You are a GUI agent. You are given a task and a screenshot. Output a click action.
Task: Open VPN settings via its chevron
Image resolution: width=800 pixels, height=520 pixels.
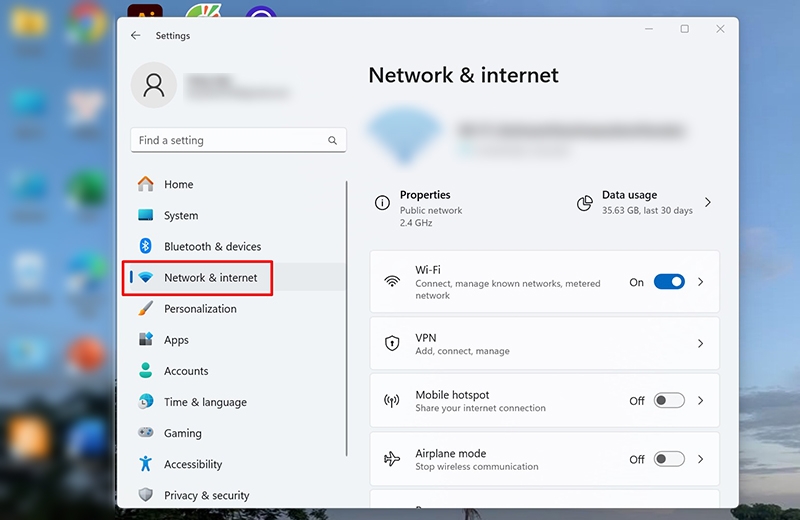[x=701, y=343]
